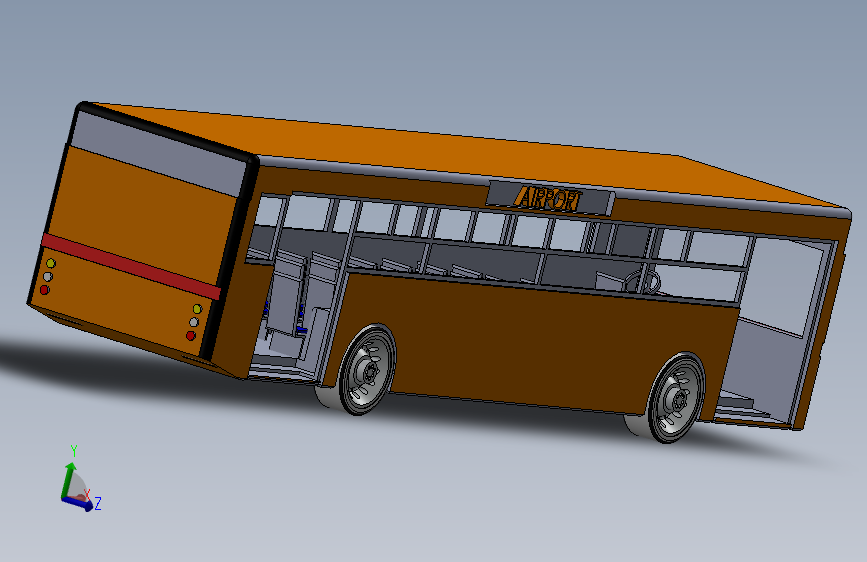867x562 pixels.
Task: Click the green Y axis of the triad
Action: coord(68,480)
